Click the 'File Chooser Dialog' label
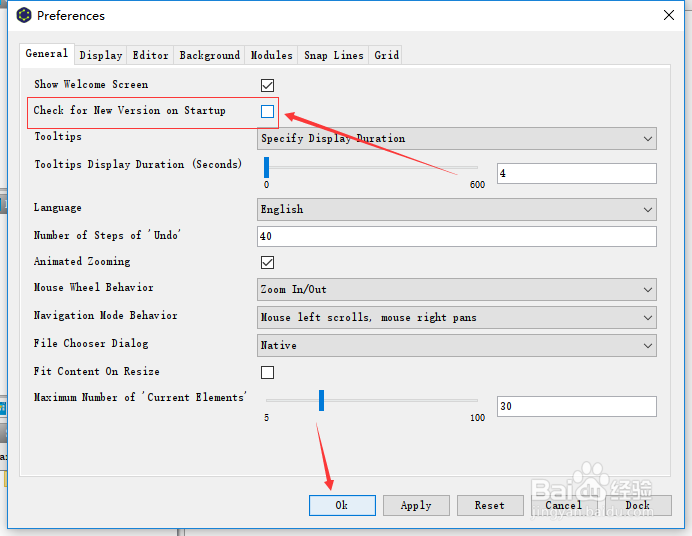Image resolution: width=692 pixels, height=536 pixels. coord(91,344)
